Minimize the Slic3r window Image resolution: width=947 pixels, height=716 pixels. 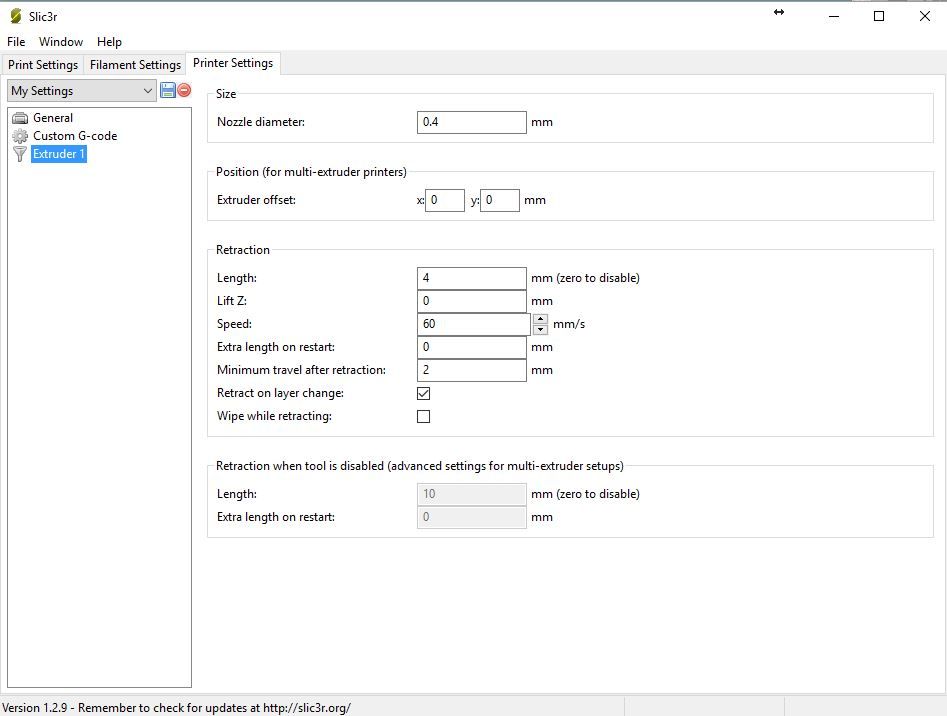(834, 16)
